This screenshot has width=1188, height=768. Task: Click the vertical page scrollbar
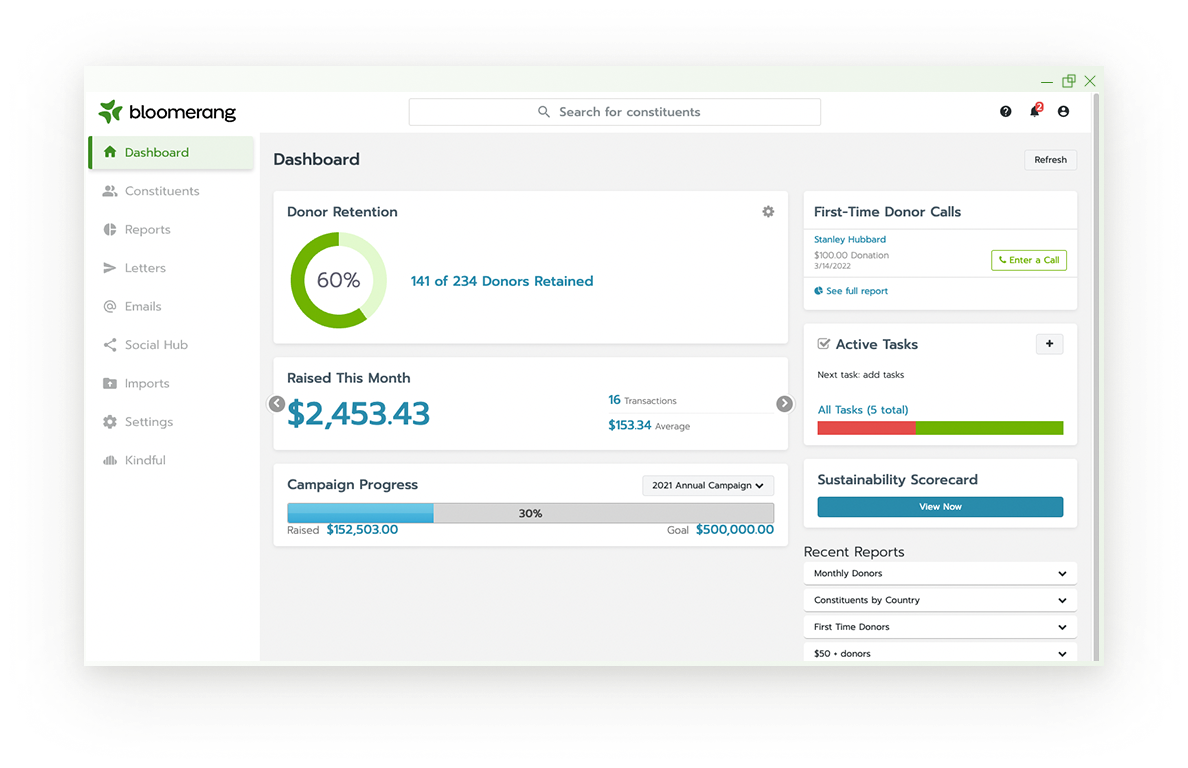[1096, 376]
